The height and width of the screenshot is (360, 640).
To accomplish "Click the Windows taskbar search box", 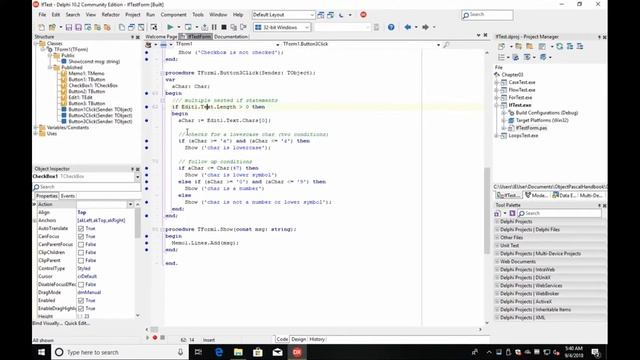I will [120, 352].
